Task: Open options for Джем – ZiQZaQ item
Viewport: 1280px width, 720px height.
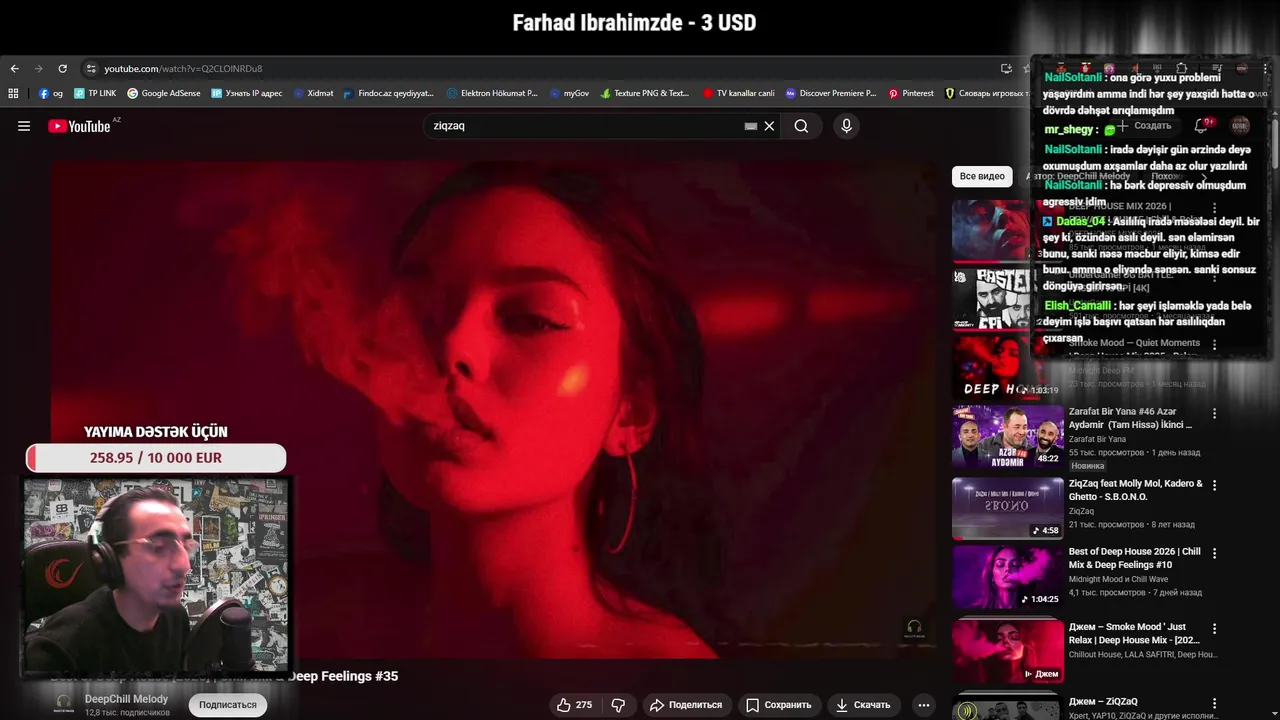Action: pos(1215,703)
